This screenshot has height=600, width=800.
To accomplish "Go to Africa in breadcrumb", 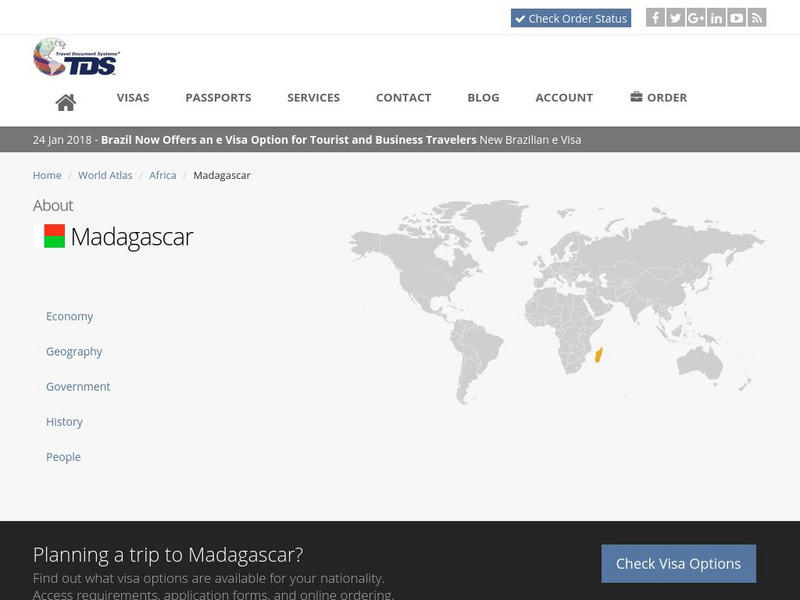I will [x=163, y=175].
